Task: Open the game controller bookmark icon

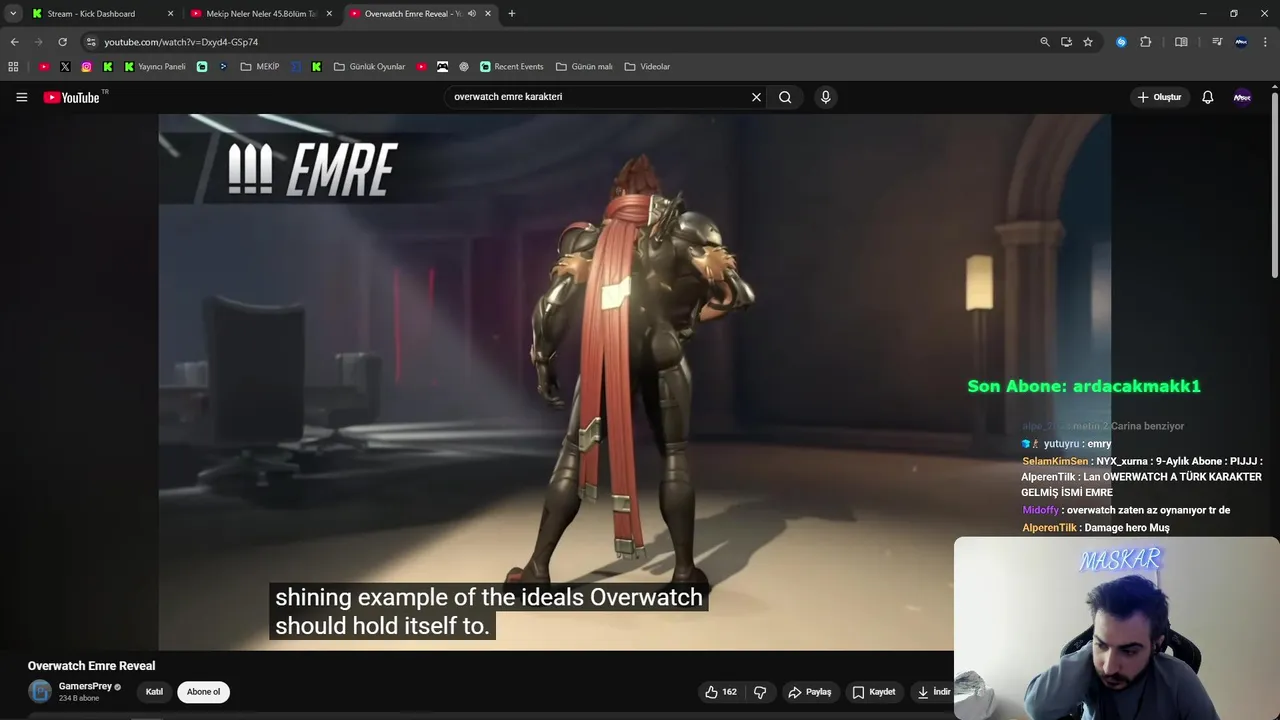Action: (x=442, y=67)
